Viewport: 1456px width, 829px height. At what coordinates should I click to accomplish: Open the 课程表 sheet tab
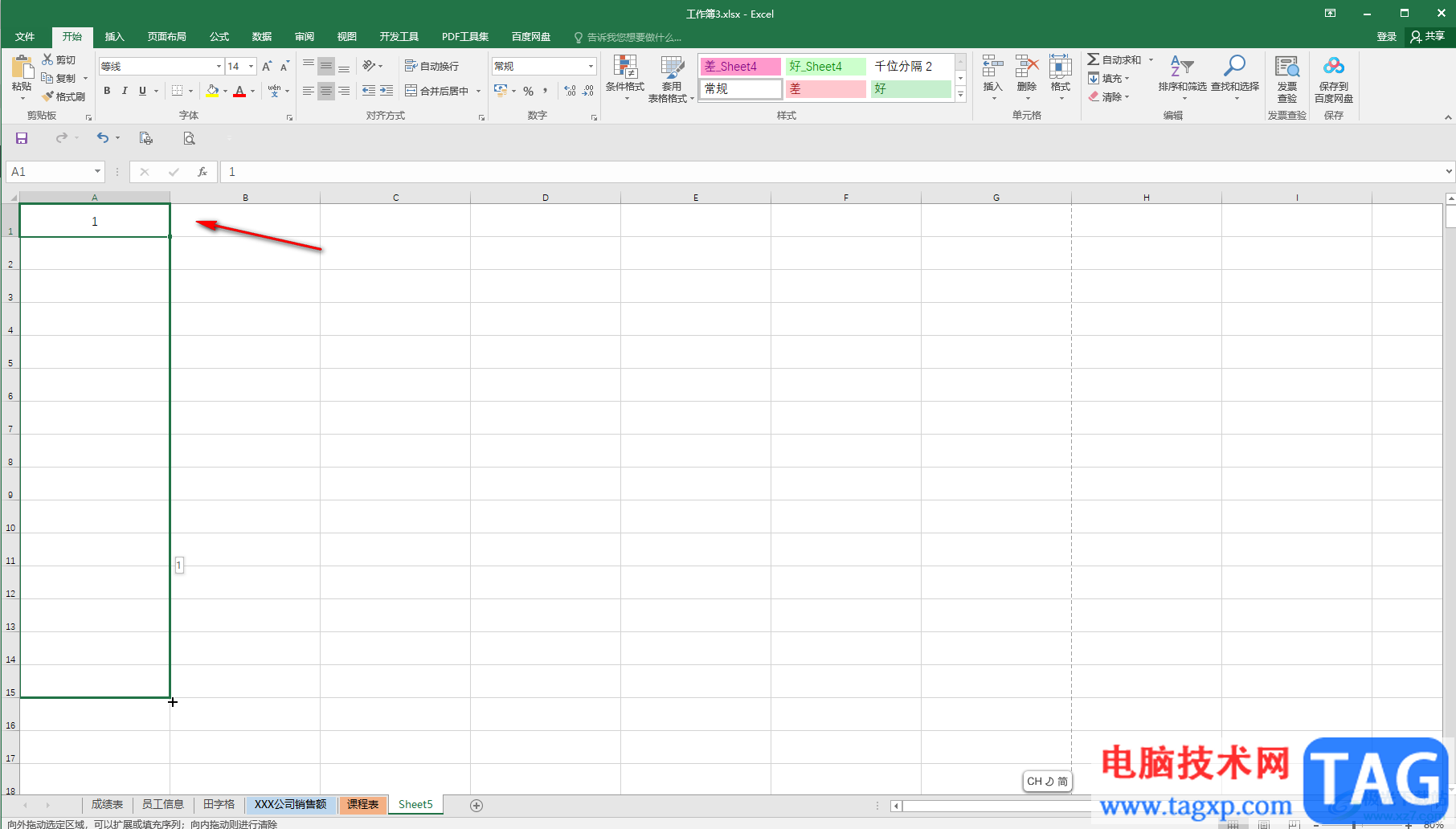(363, 805)
